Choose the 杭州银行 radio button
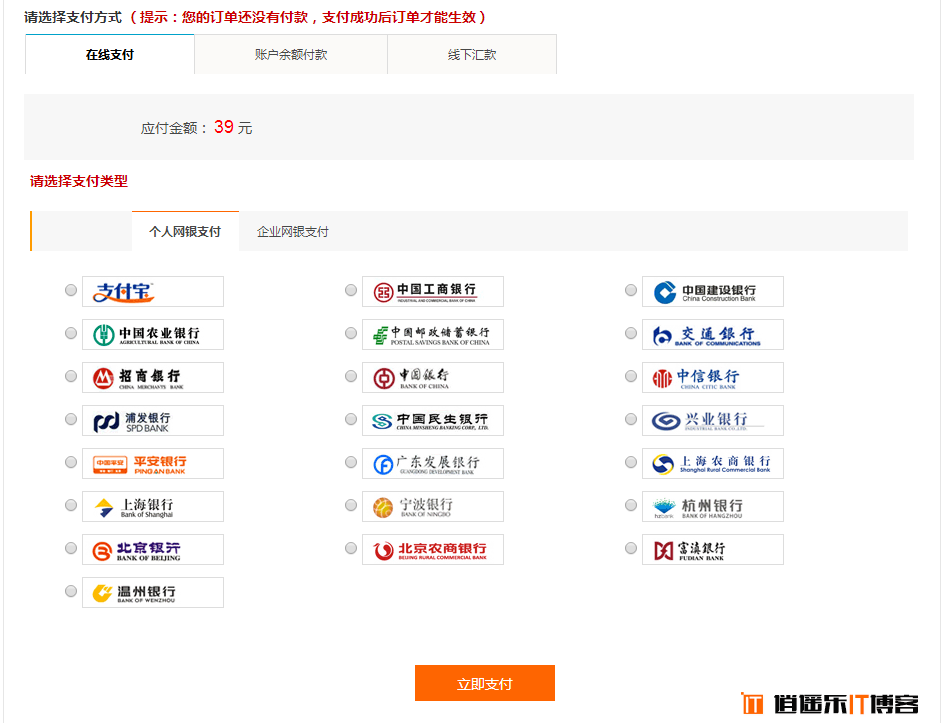This screenshot has width=941, height=723. 631,505
